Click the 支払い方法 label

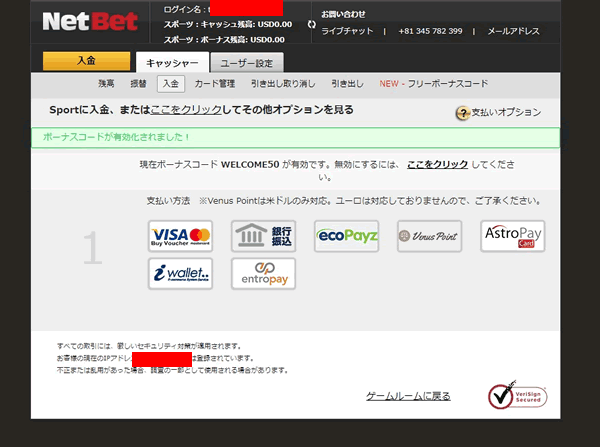click(x=168, y=201)
